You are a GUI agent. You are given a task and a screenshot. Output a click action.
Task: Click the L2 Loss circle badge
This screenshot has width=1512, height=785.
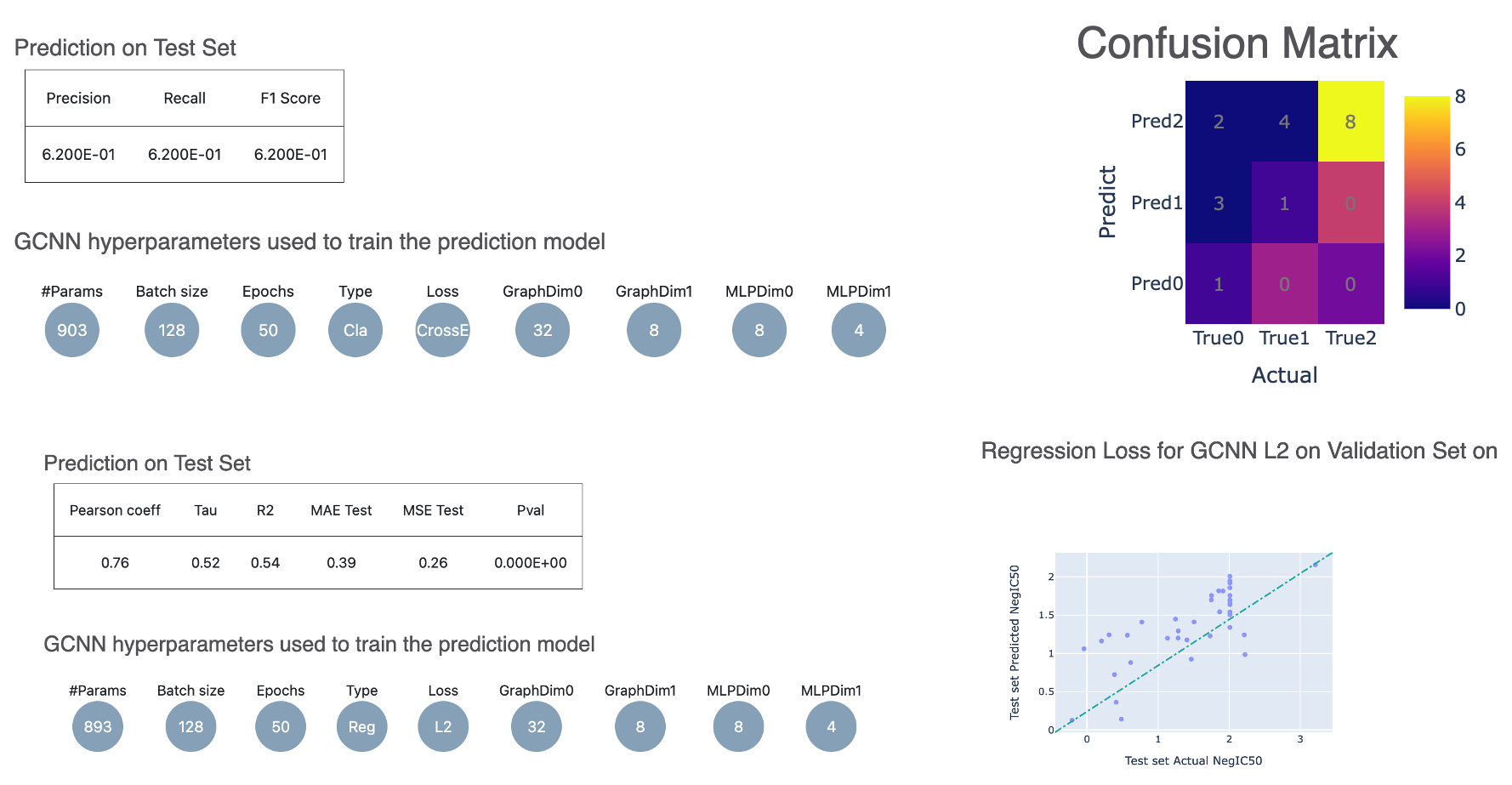click(x=443, y=726)
